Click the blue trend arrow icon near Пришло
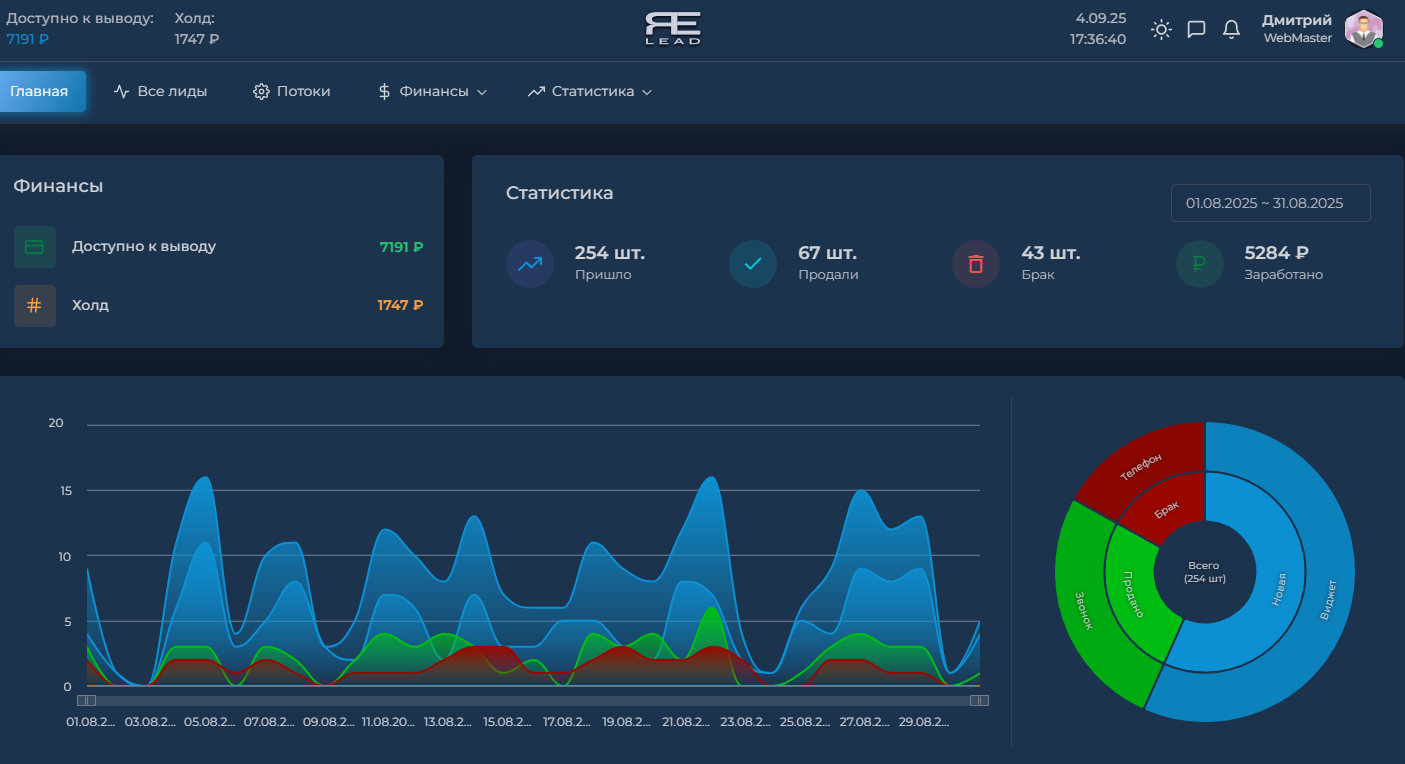 (x=530, y=264)
